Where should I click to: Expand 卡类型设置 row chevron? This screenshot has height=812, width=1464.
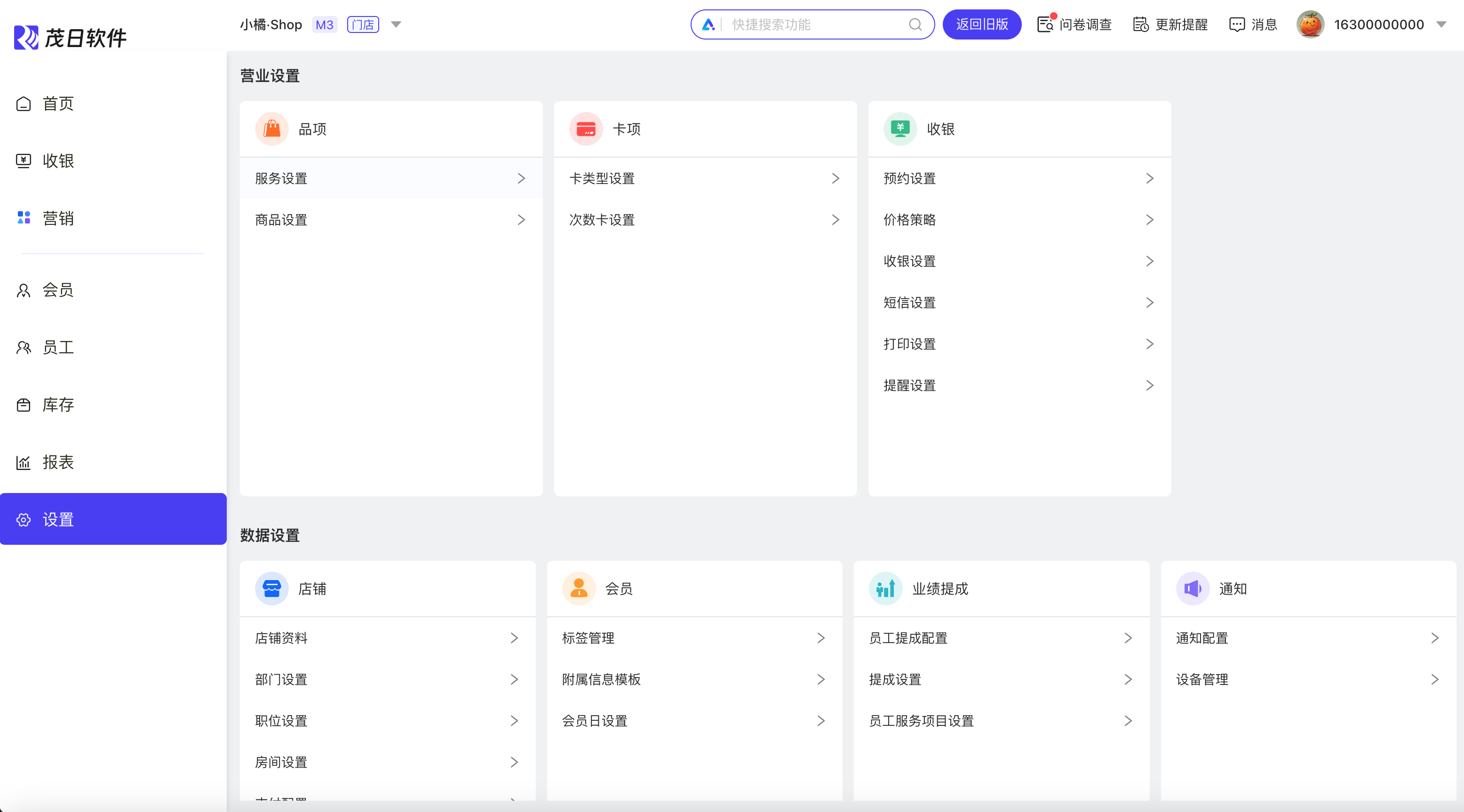pyautogui.click(x=835, y=178)
